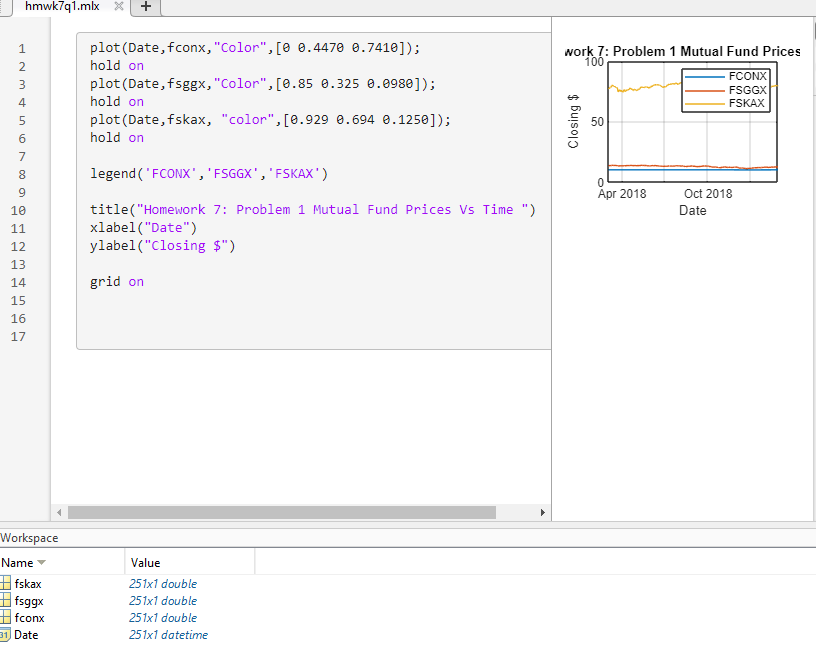Click the orange FSGGX legend line sample
The height and width of the screenshot is (652, 816).
click(705, 91)
